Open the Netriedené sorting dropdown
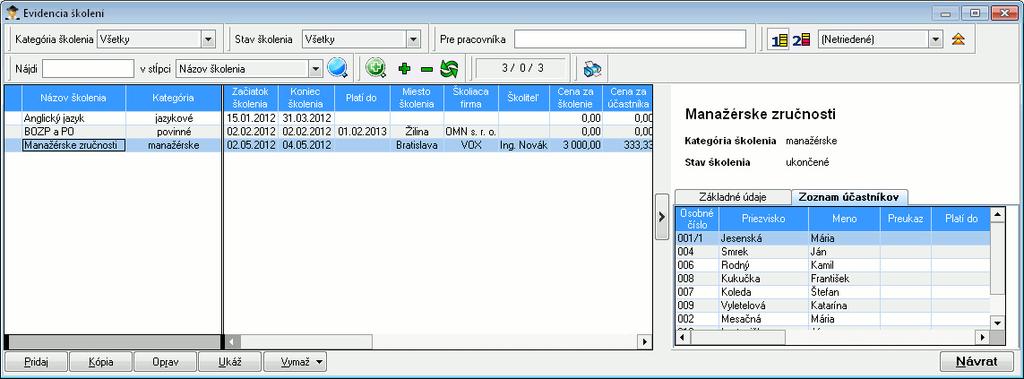 (x=936, y=40)
